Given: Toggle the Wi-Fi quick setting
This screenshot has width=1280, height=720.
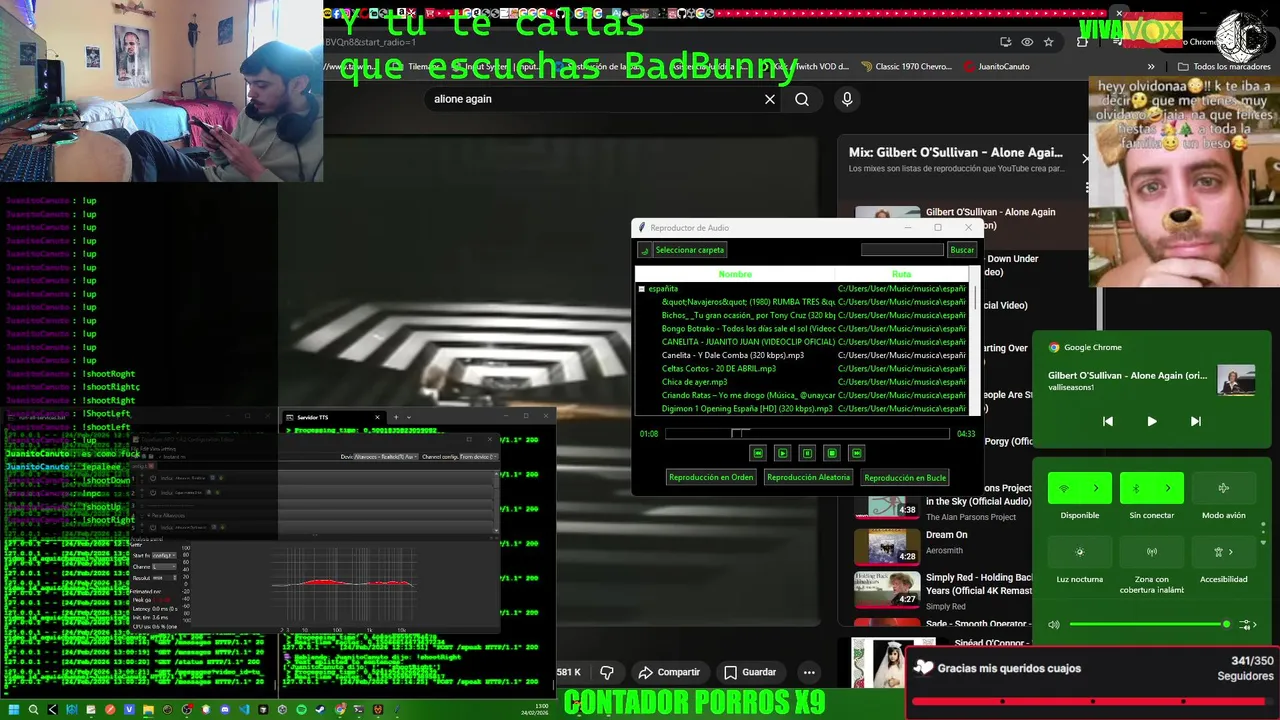Looking at the screenshot, I should [x=1064, y=488].
